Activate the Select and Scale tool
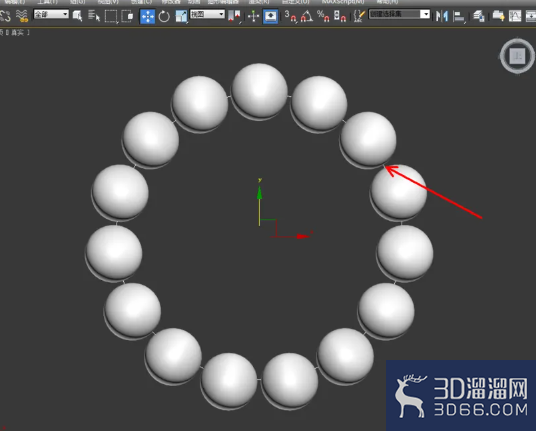 [181, 16]
